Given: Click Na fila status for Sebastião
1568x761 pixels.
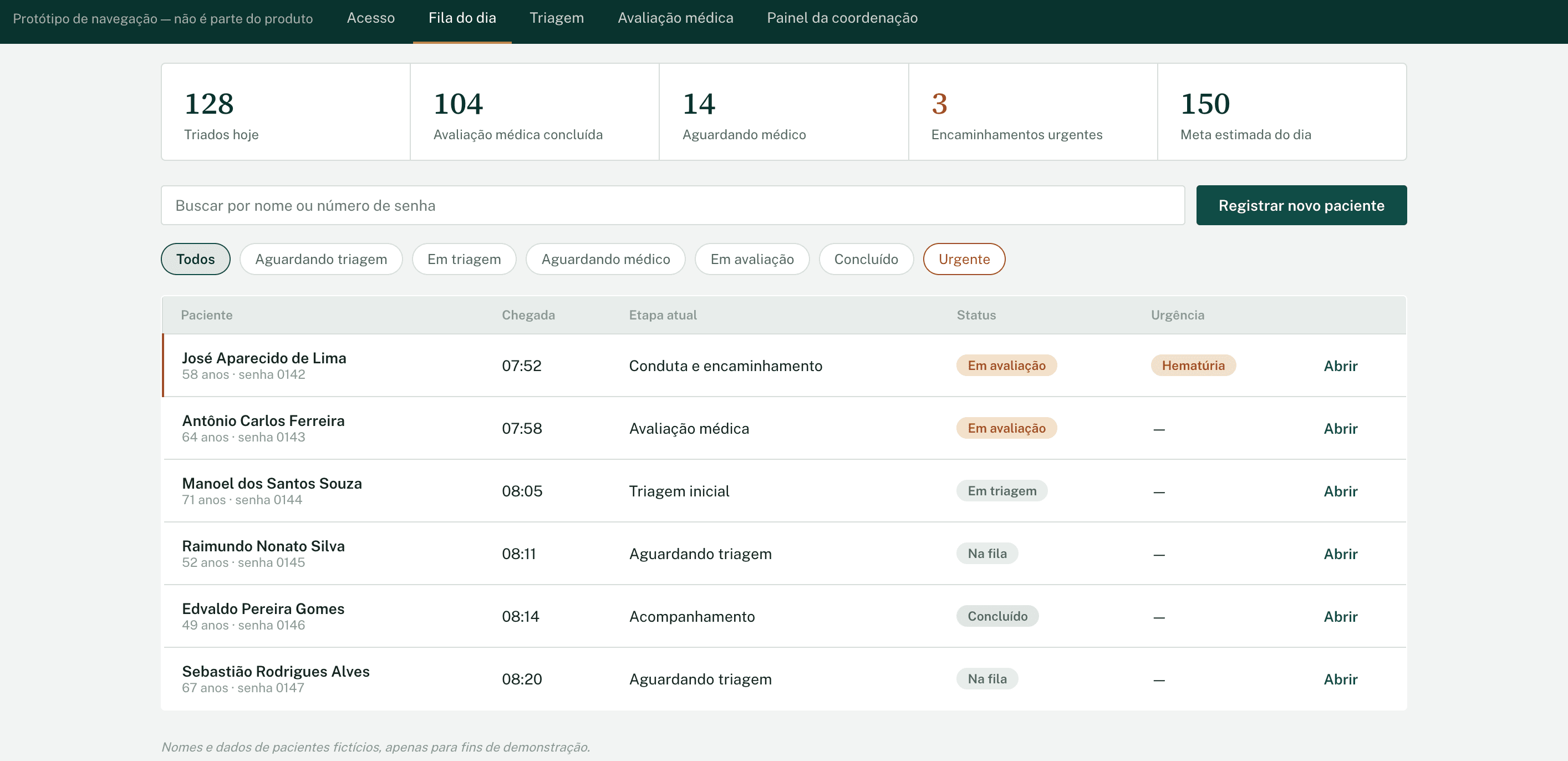Looking at the screenshot, I should [x=987, y=679].
